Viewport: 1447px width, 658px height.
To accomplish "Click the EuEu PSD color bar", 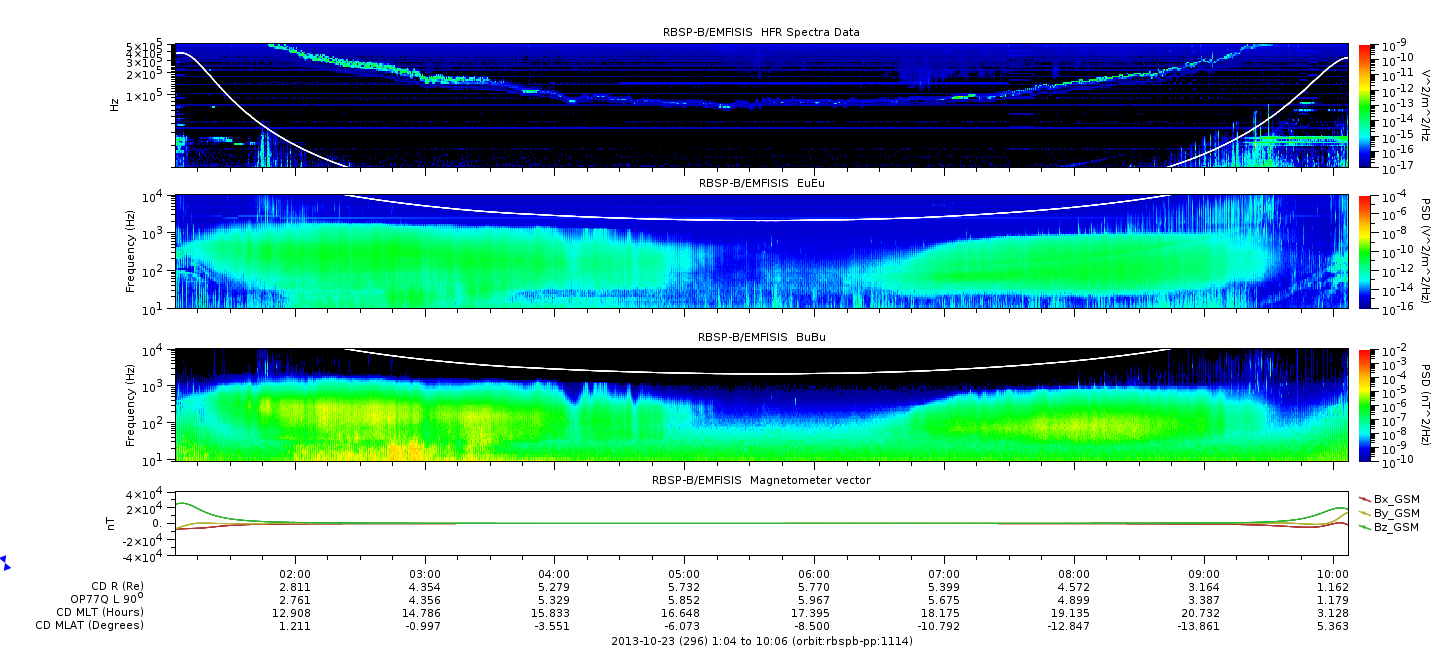I will pyautogui.click(x=1366, y=251).
